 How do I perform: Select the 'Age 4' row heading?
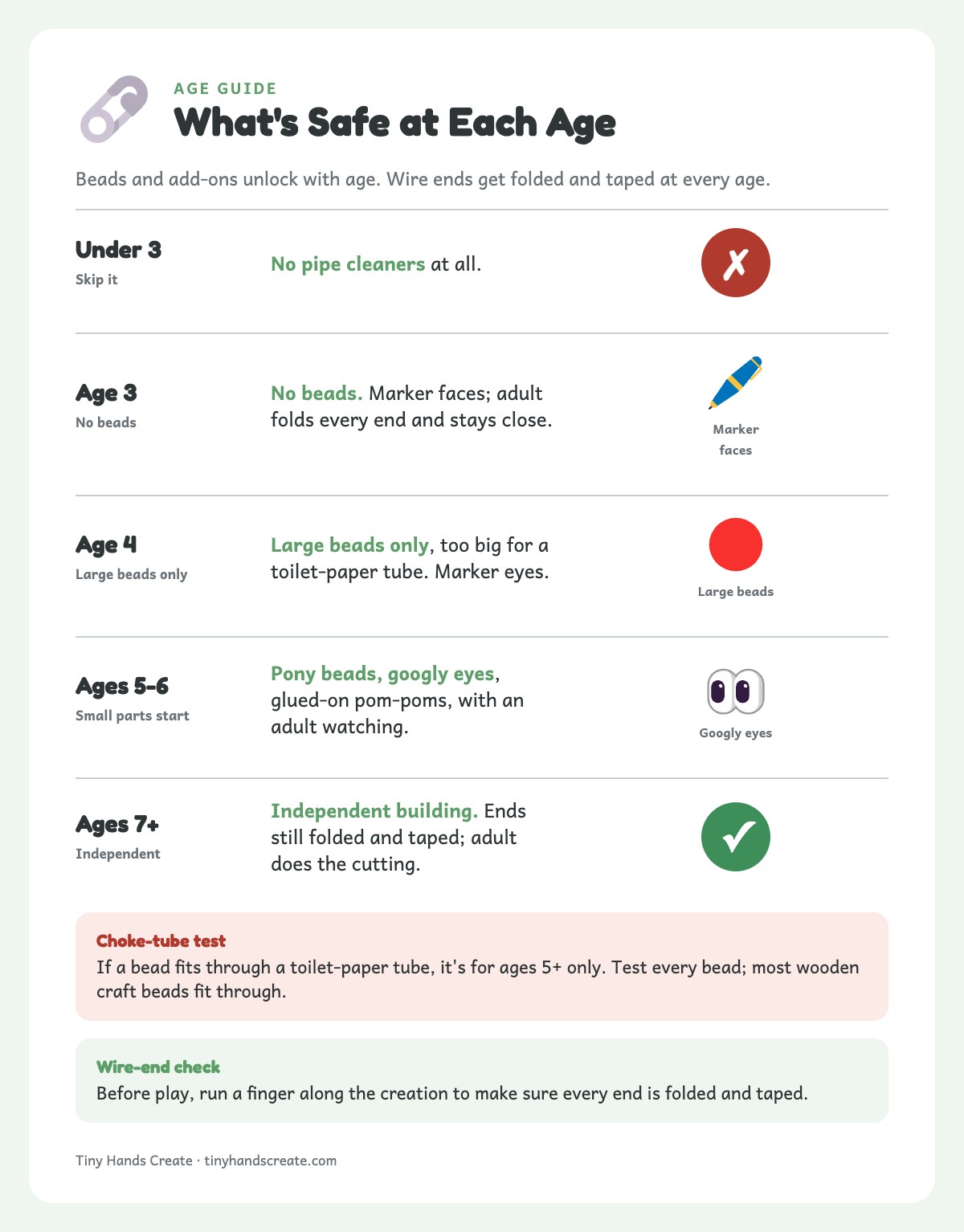tap(106, 545)
